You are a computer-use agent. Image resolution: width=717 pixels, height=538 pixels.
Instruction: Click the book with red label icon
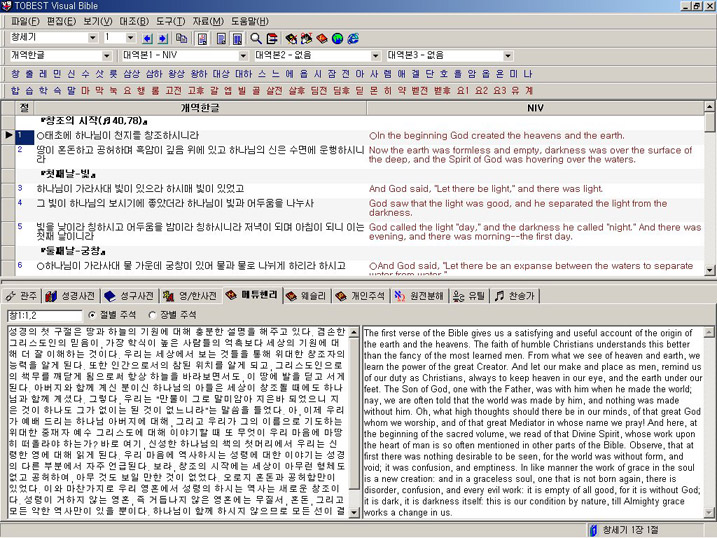pyautogui.click(x=306, y=39)
